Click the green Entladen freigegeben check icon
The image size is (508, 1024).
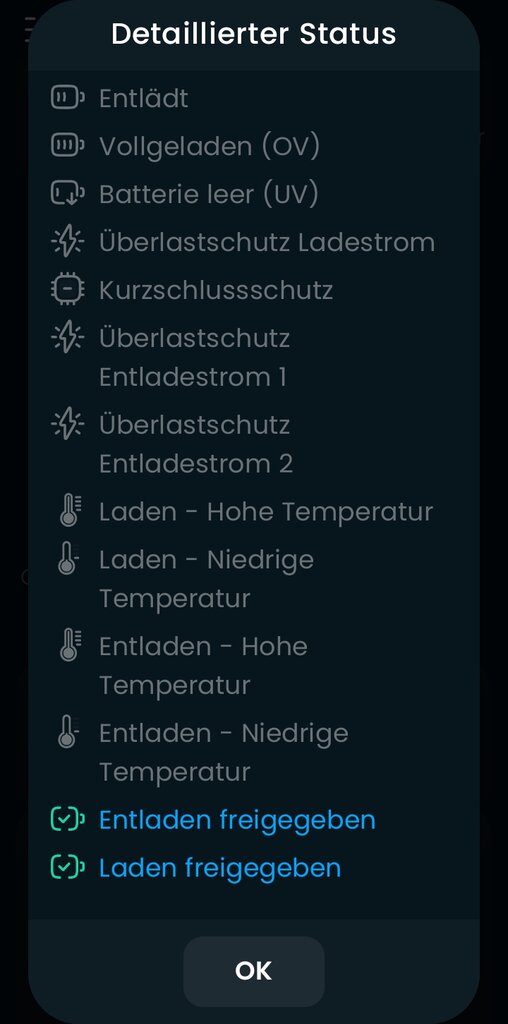[x=68, y=820]
